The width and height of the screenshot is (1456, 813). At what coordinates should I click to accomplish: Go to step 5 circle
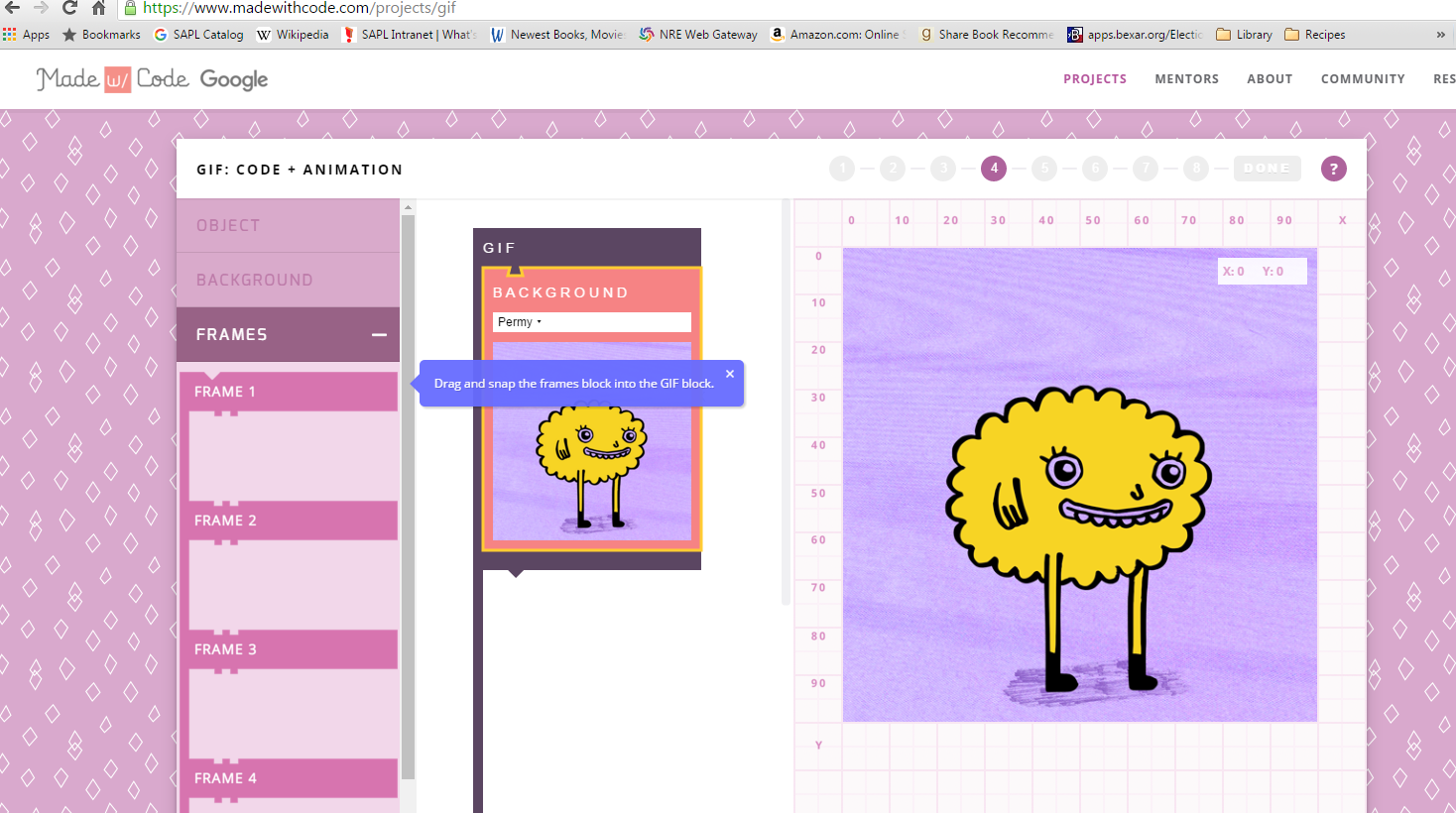pos(1044,169)
